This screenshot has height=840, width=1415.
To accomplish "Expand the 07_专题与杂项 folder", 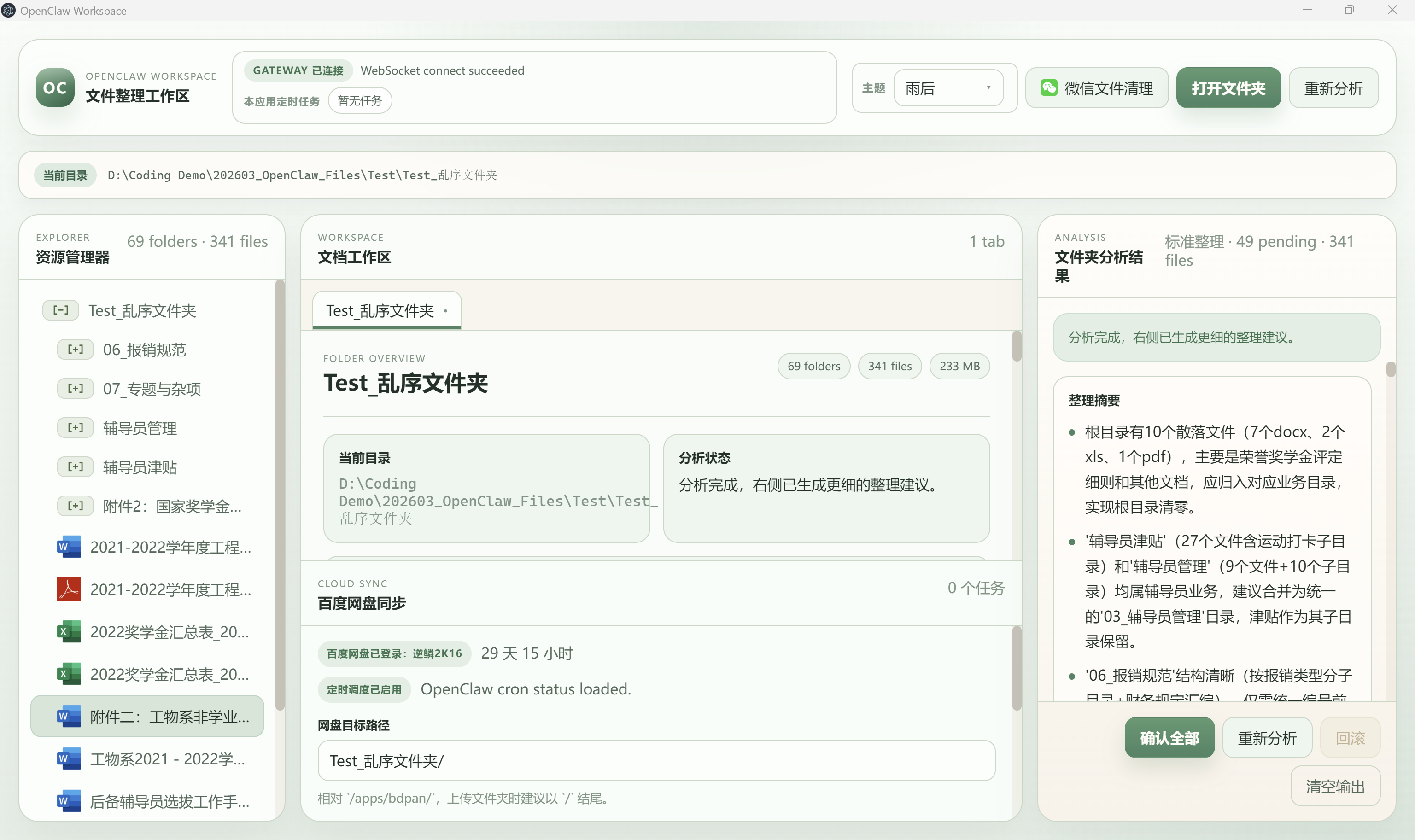I will click(x=75, y=388).
